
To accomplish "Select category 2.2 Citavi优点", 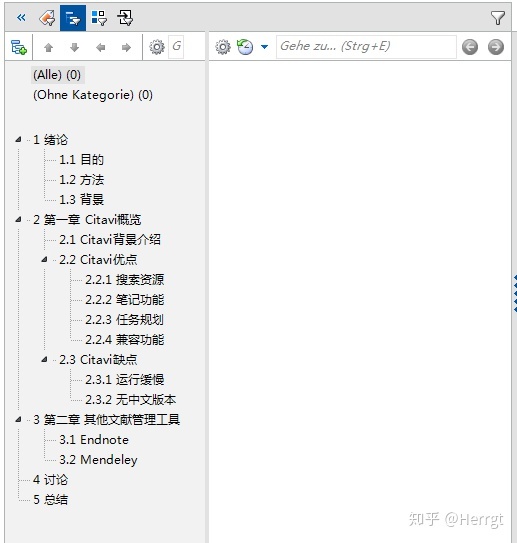I will (98, 260).
